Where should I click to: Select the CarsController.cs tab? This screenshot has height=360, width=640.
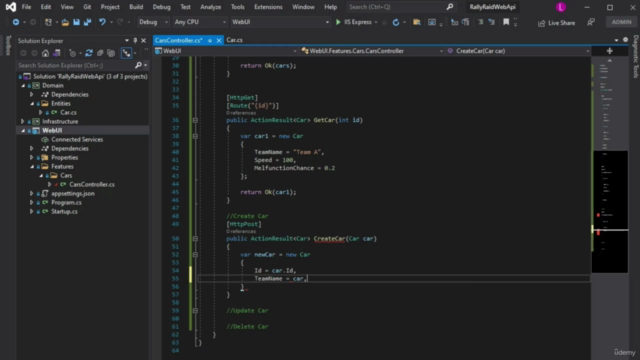coord(179,40)
